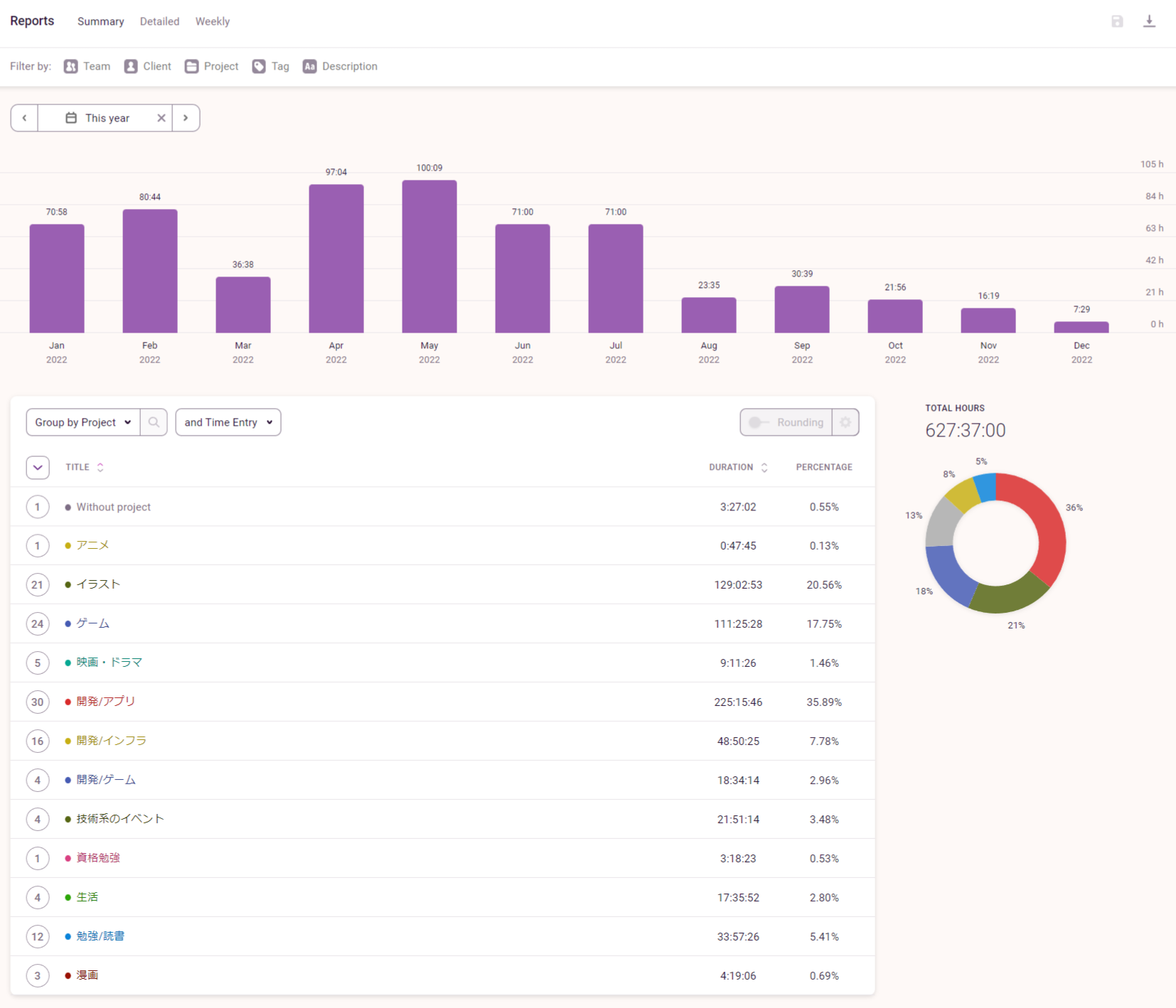Filter by Description icon
The height and width of the screenshot is (1008, 1176).
(309, 66)
